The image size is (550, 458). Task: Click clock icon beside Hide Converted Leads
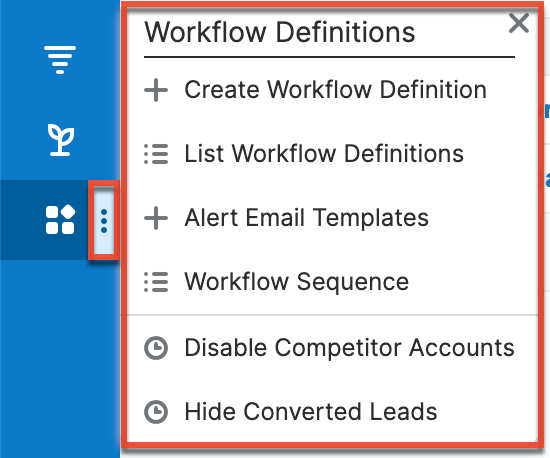point(156,412)
